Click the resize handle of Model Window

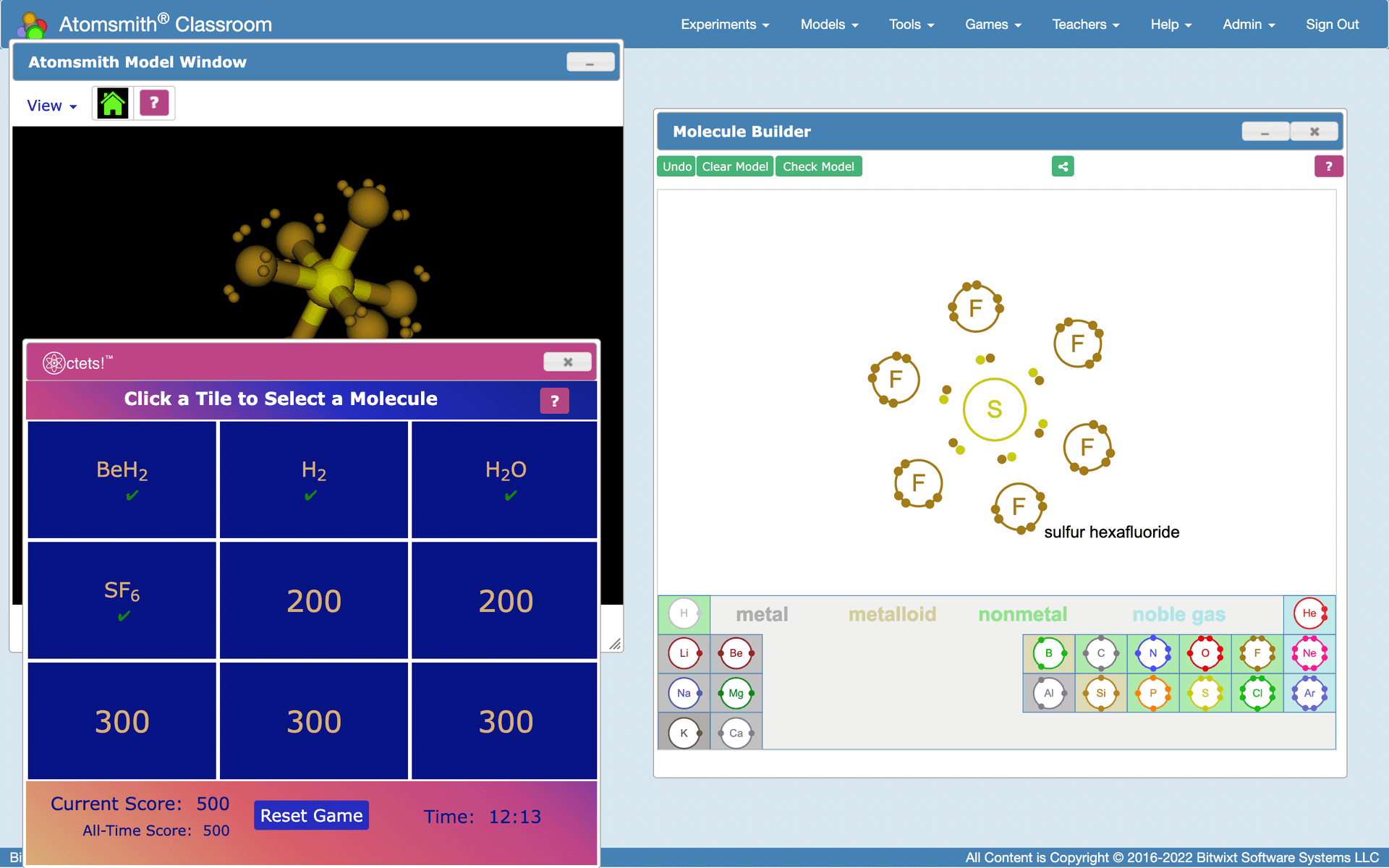coord(615,644)
